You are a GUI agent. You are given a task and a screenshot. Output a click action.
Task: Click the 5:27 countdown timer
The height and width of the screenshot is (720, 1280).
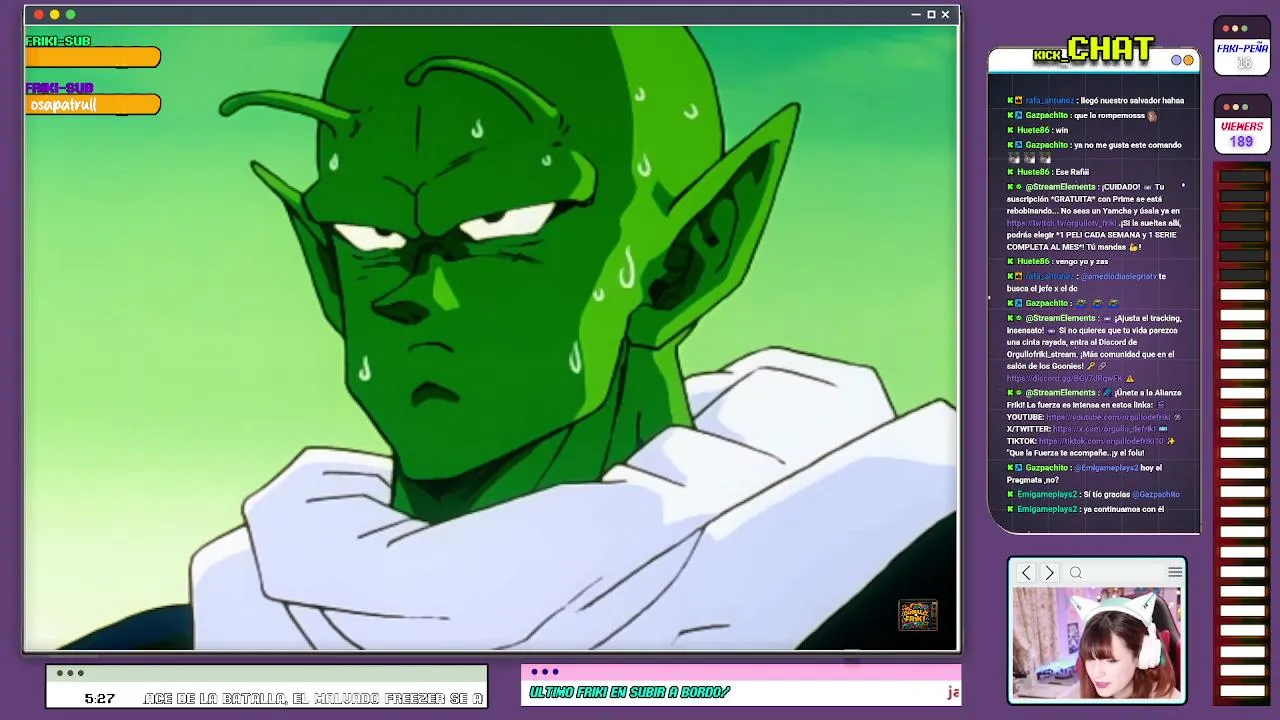99,698
